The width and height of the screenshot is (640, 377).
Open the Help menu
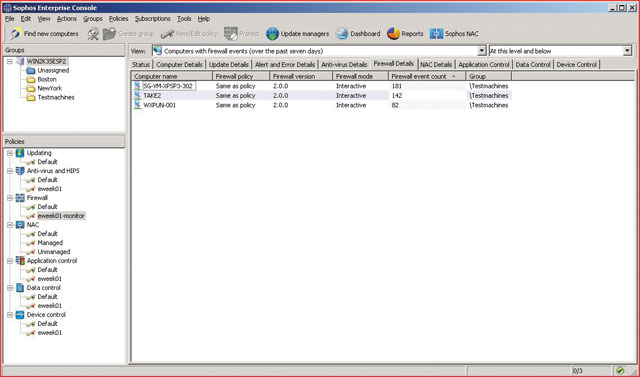204,19
